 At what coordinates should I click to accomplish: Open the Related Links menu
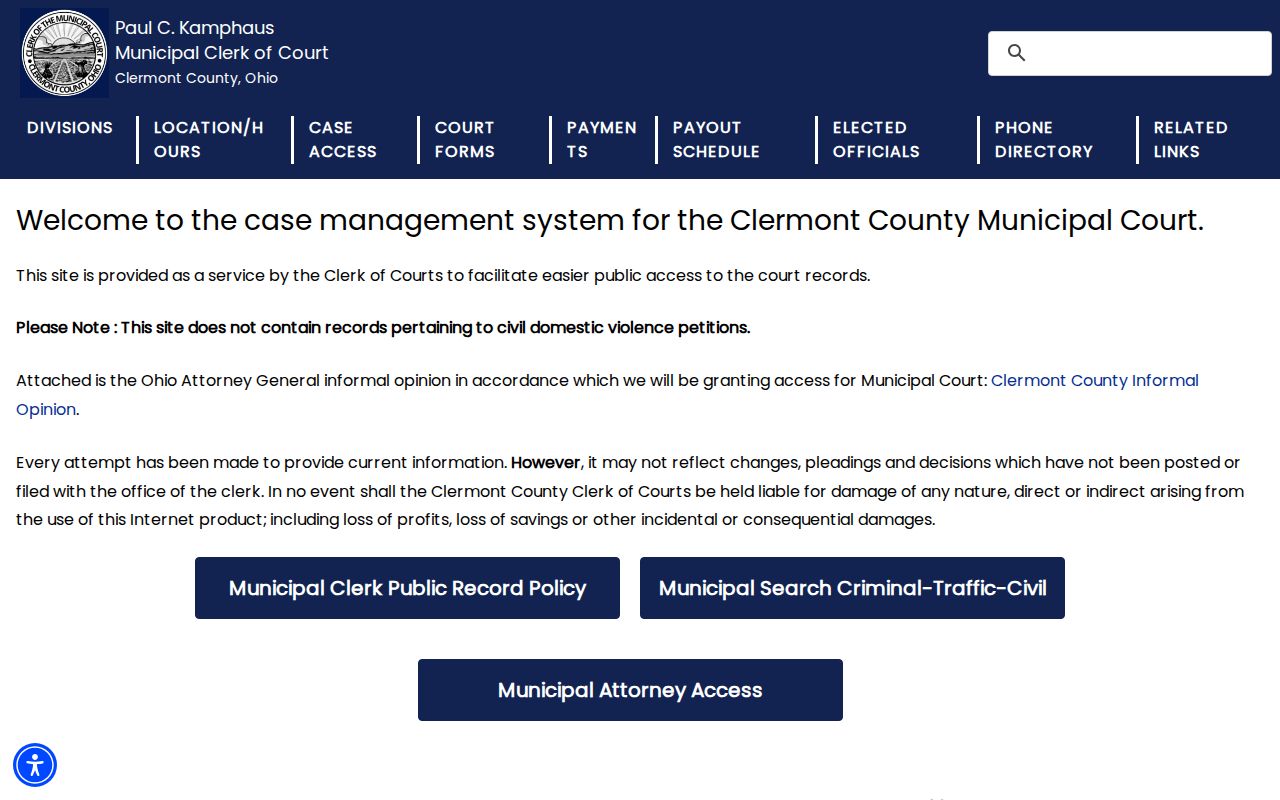coord(1190,140)
